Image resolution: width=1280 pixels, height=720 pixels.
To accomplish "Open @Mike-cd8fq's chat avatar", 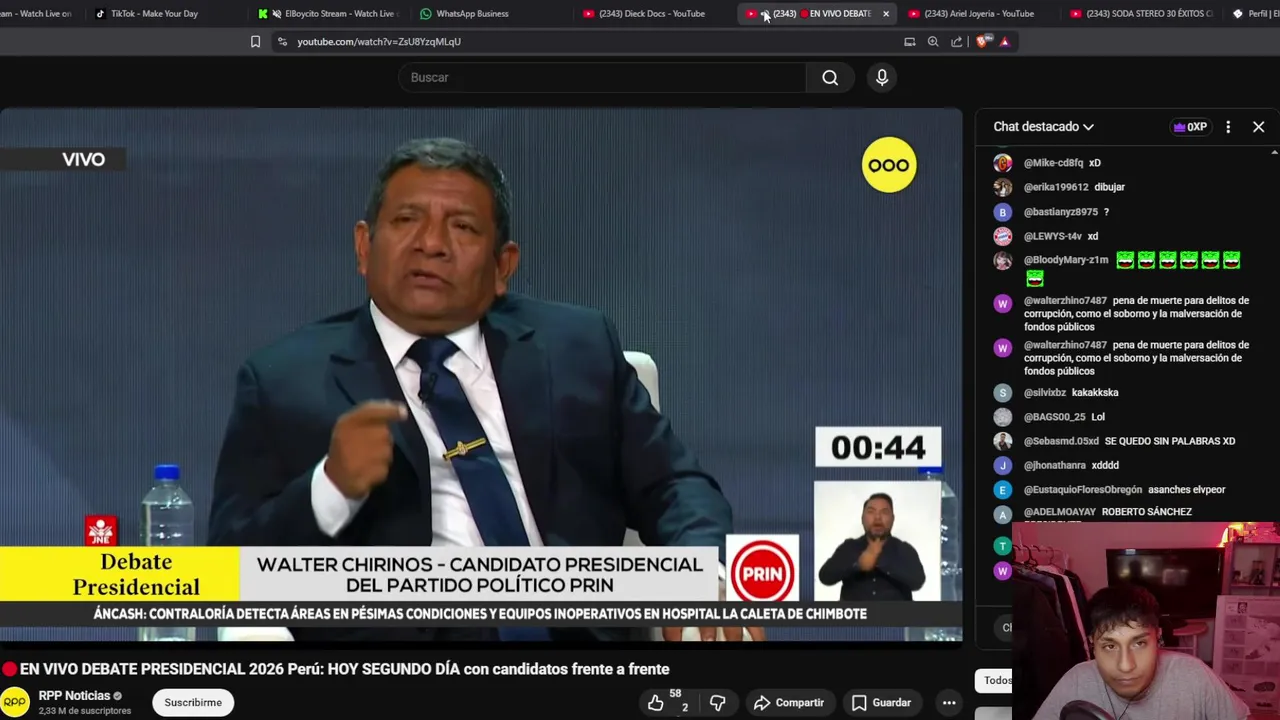I will tap(1002, 163).
